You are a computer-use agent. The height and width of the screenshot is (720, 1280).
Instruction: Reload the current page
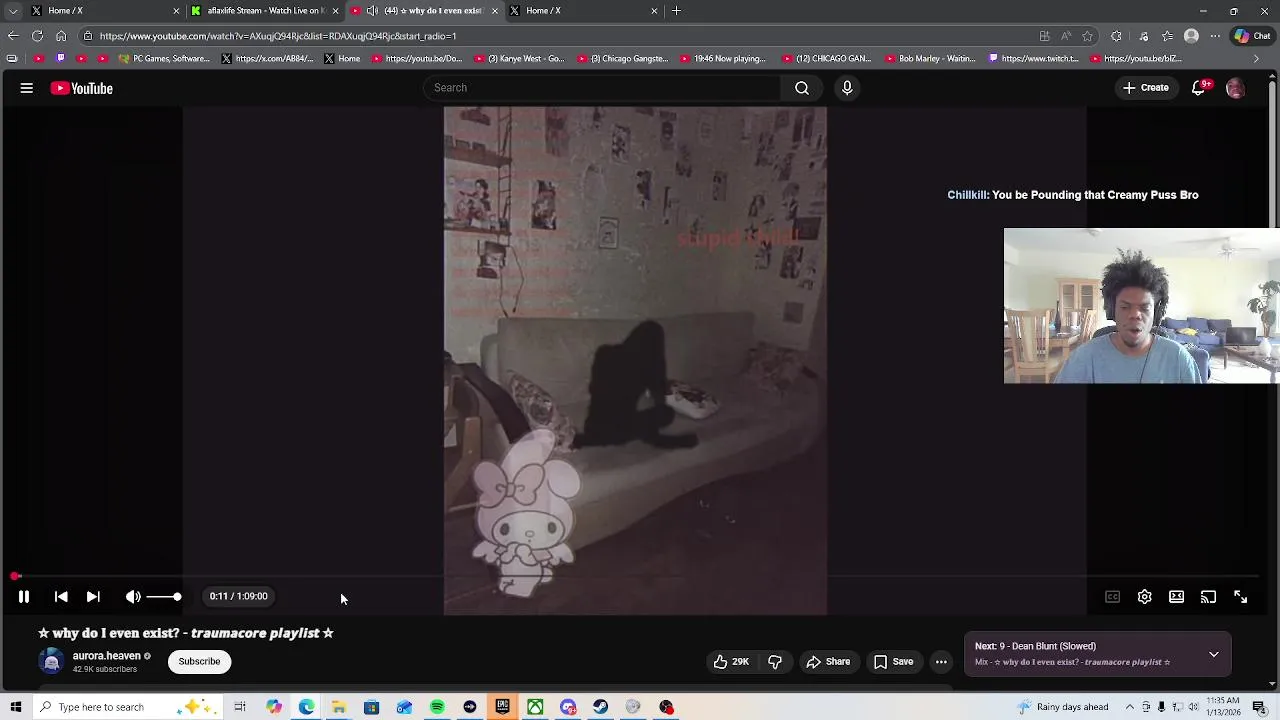tap(37, 36)
